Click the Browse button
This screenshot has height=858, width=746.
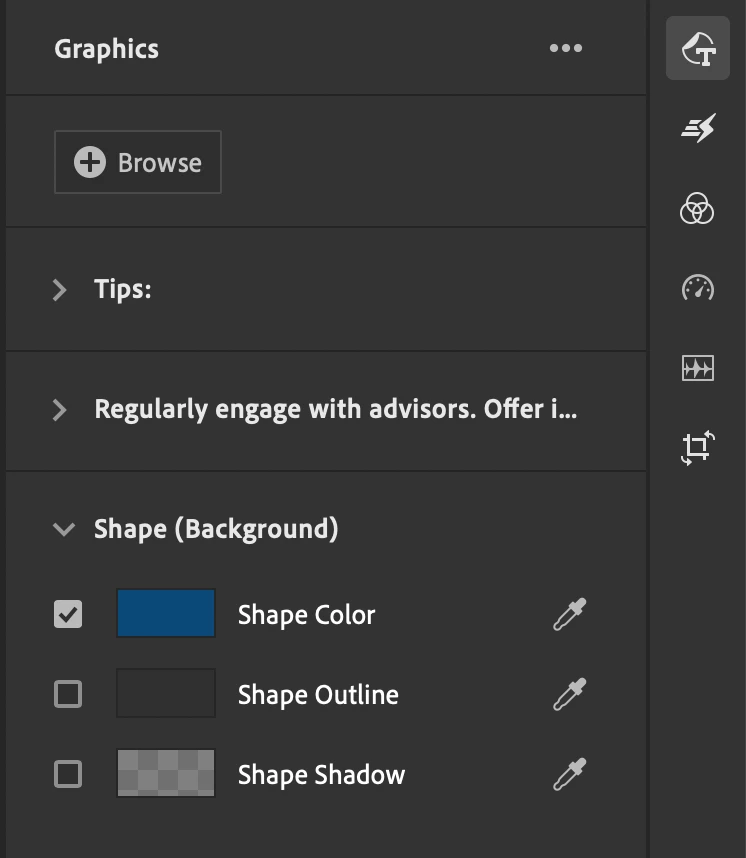click(138, 162)
